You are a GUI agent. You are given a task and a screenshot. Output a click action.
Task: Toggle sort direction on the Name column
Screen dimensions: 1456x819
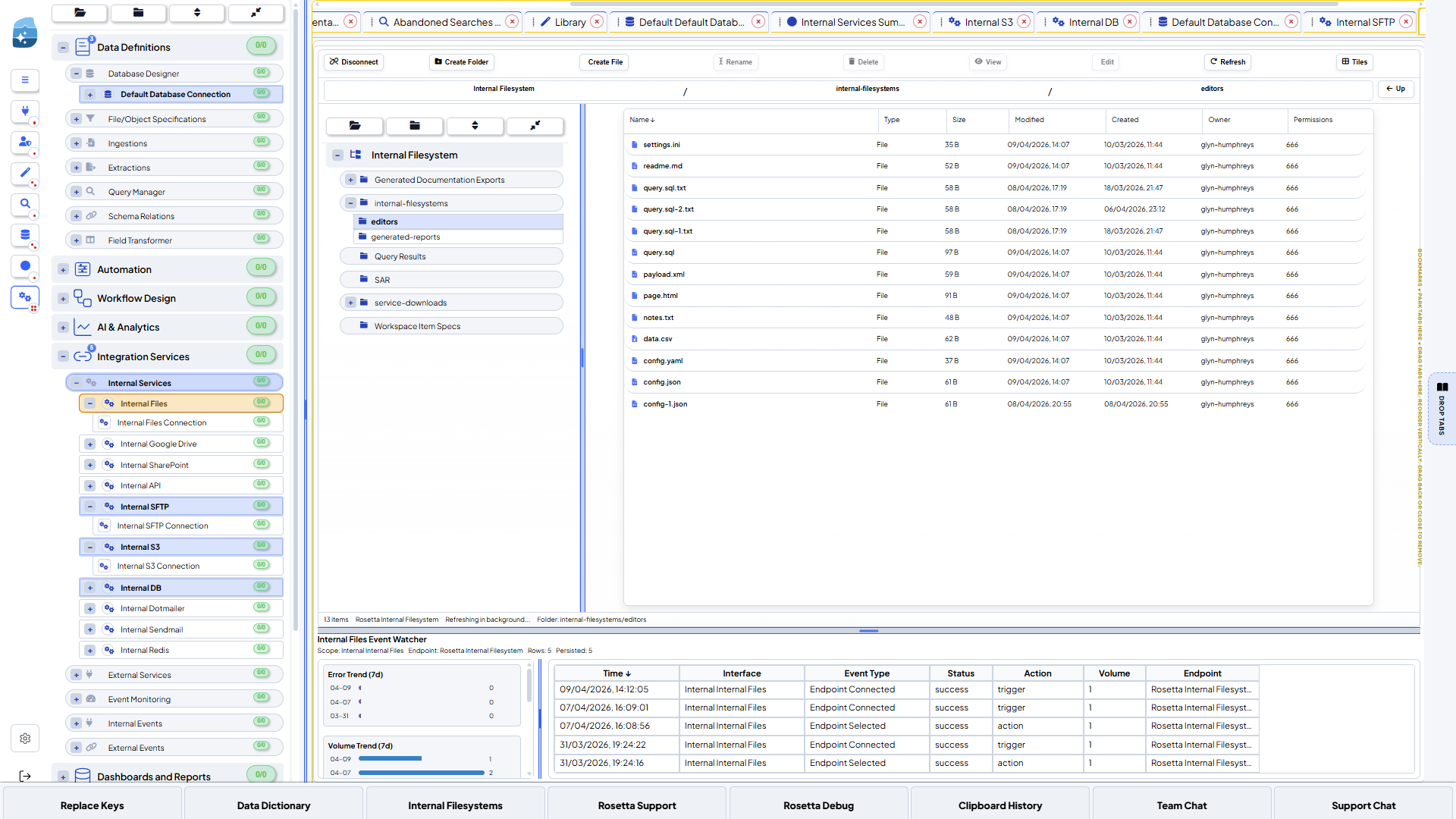(x=642, y=120)
